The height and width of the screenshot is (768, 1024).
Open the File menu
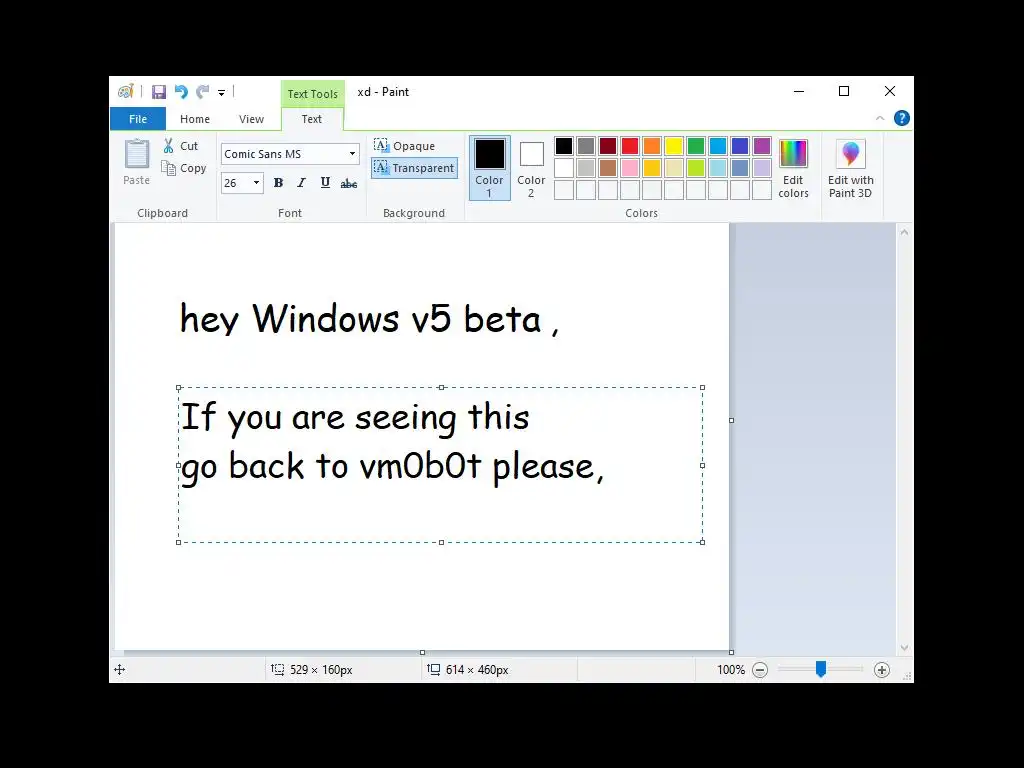tap(138, 119)
